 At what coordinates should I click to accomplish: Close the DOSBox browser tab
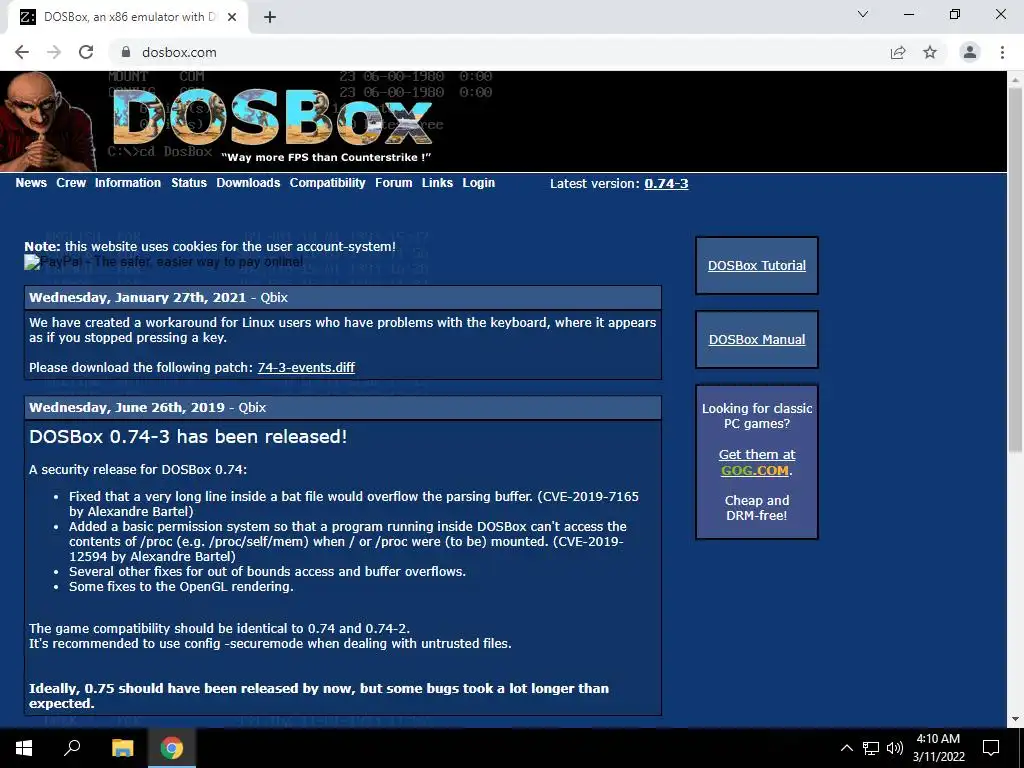(232, 17)
